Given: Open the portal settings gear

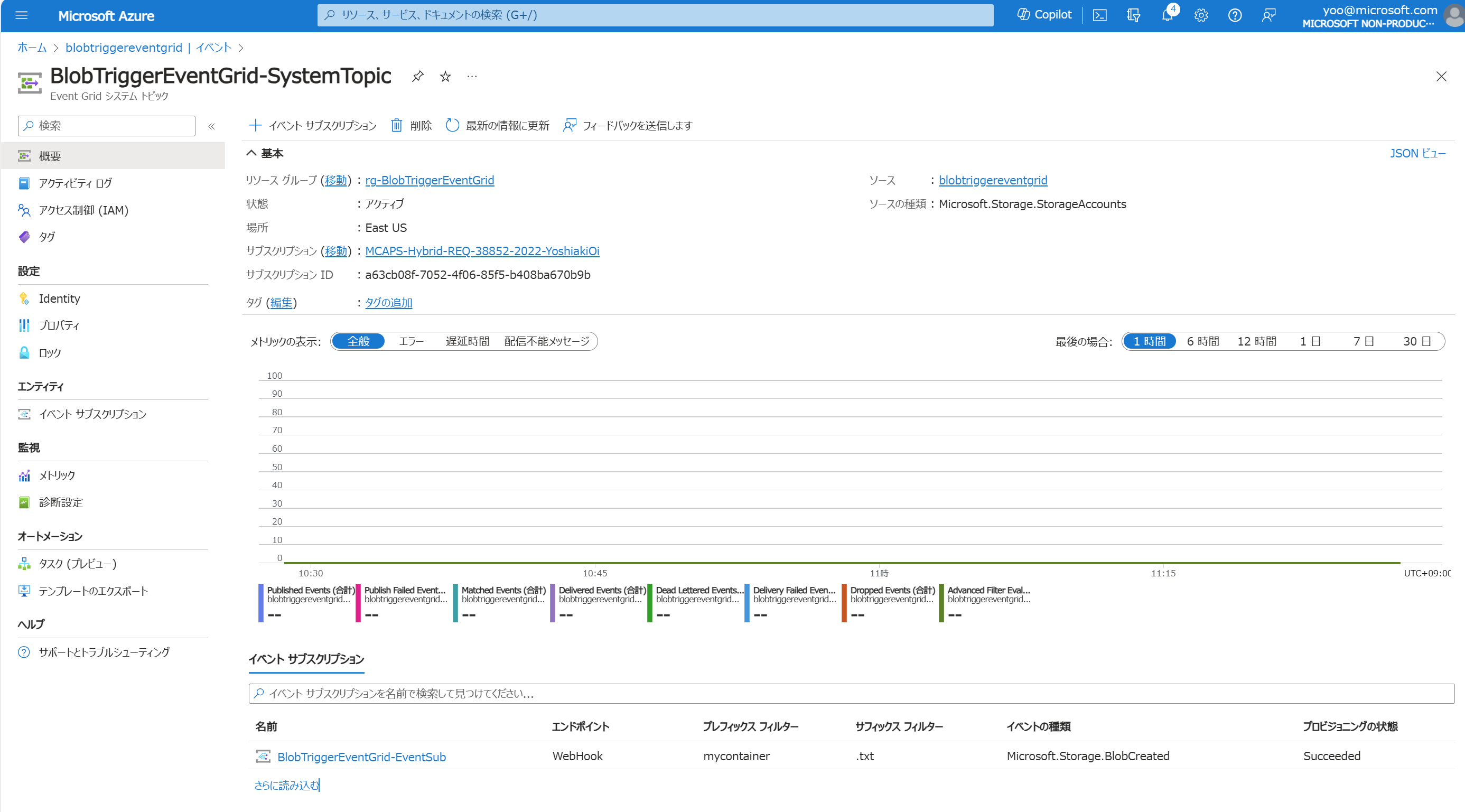Looking at the screenshot, I should coord(1200,15).
